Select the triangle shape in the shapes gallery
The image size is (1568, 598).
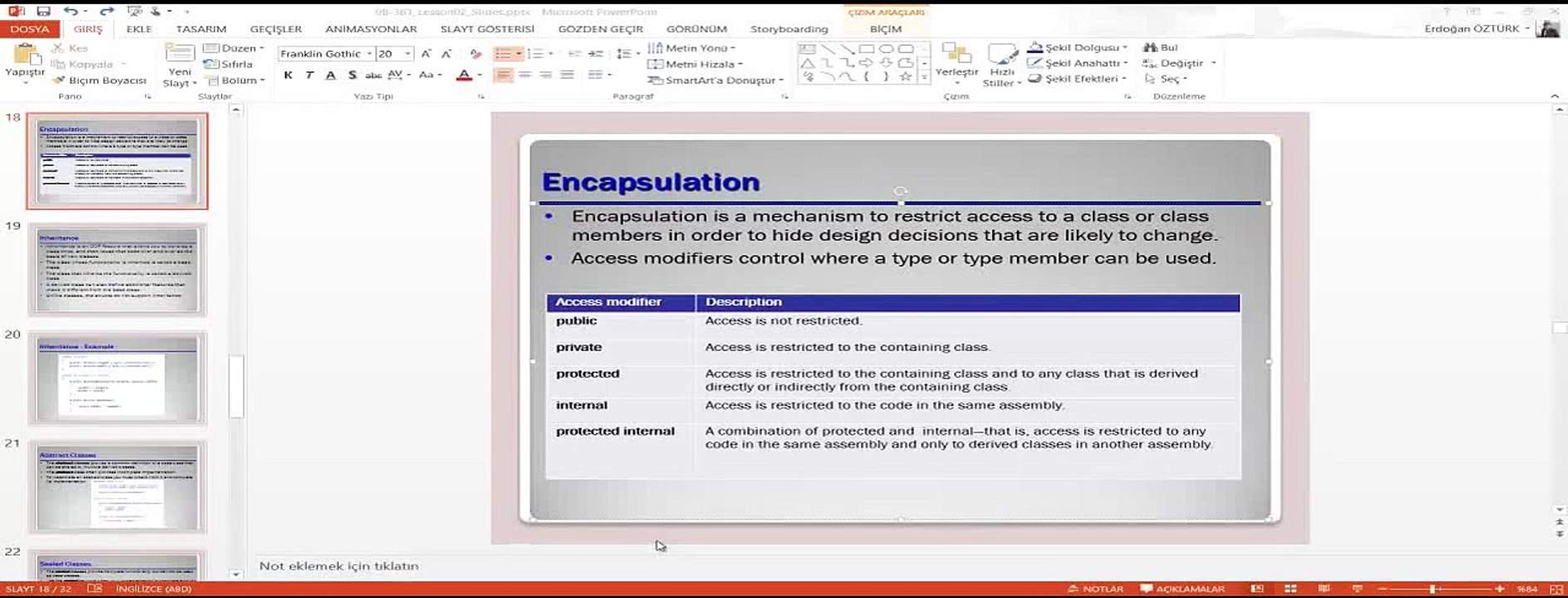pos(807,63)
